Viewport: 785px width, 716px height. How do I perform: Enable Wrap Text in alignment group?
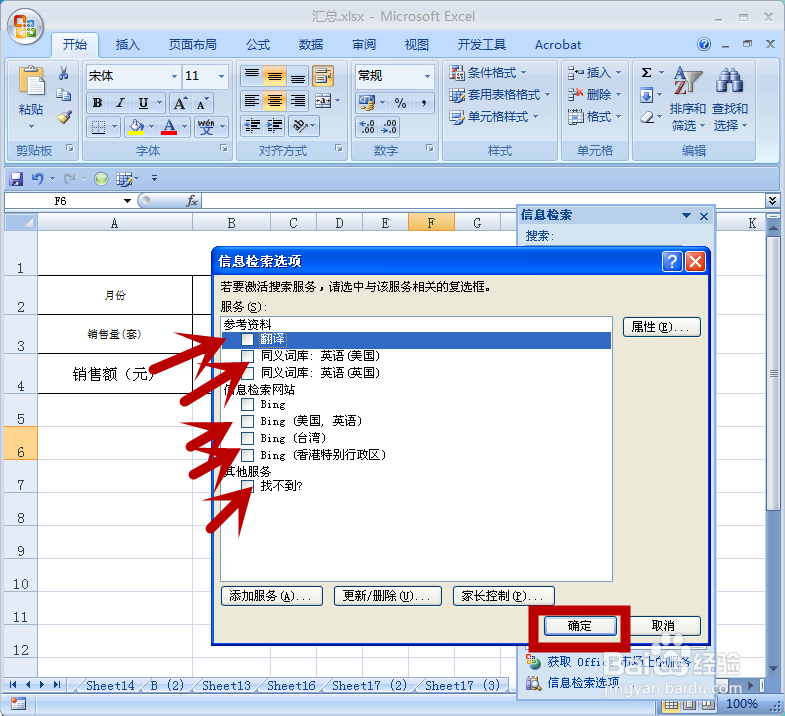[323, 76]
